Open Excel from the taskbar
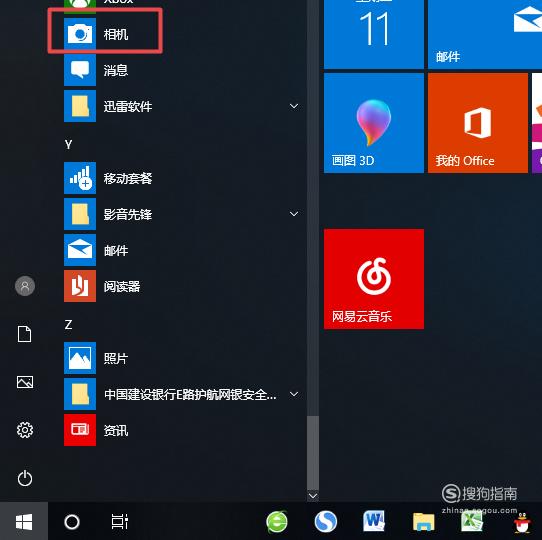The height and width of the screenshot is (540, 542). pyautogui.click(x=472, y=522)
